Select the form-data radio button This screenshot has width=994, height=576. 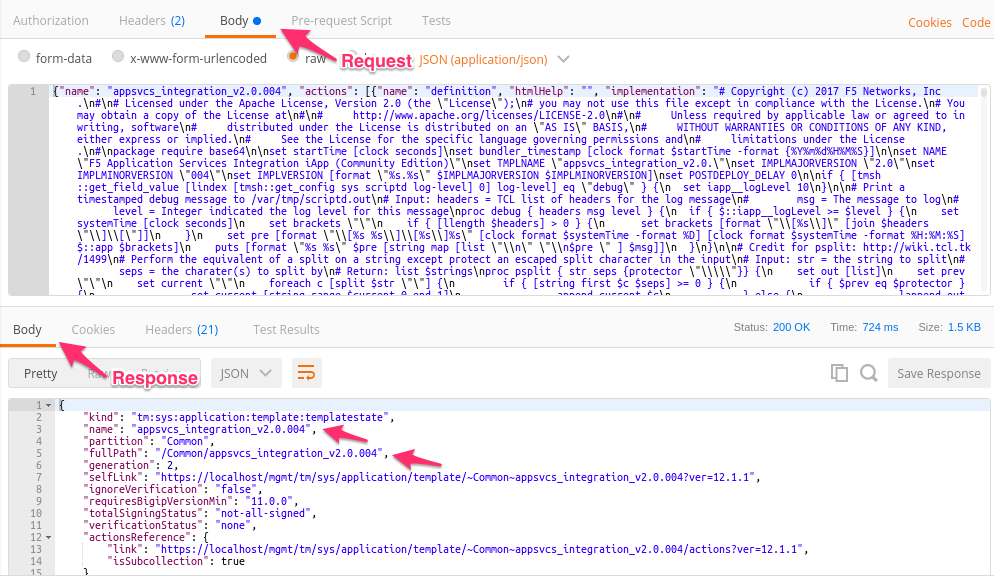(x=24, y=56)
